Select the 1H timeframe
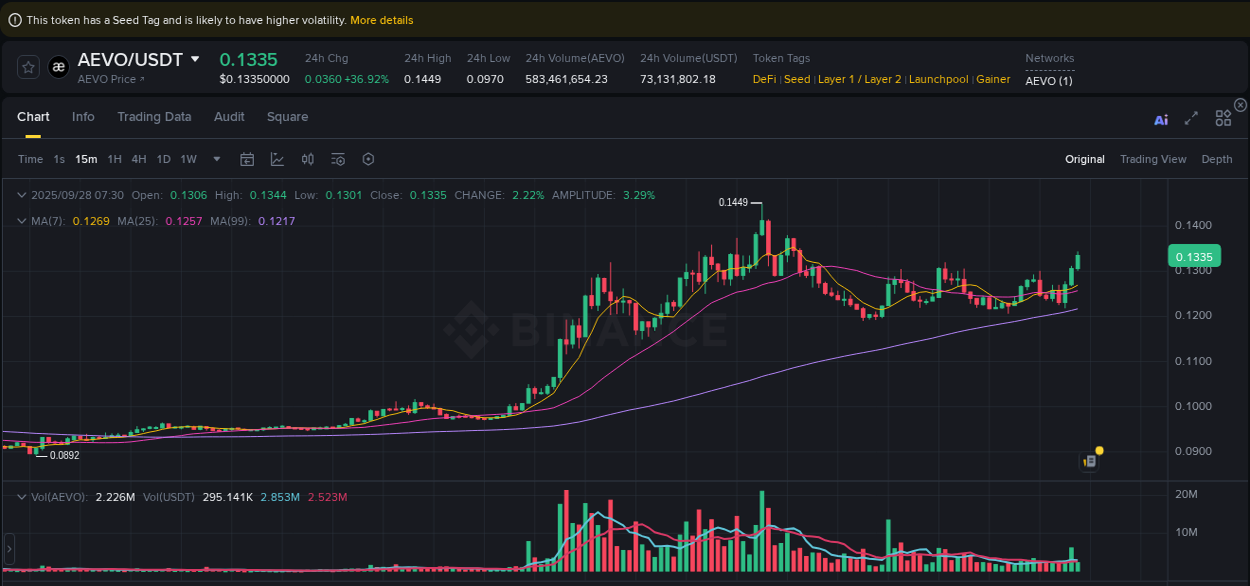This screenshot has width=1250, height=586. [114, 159]
